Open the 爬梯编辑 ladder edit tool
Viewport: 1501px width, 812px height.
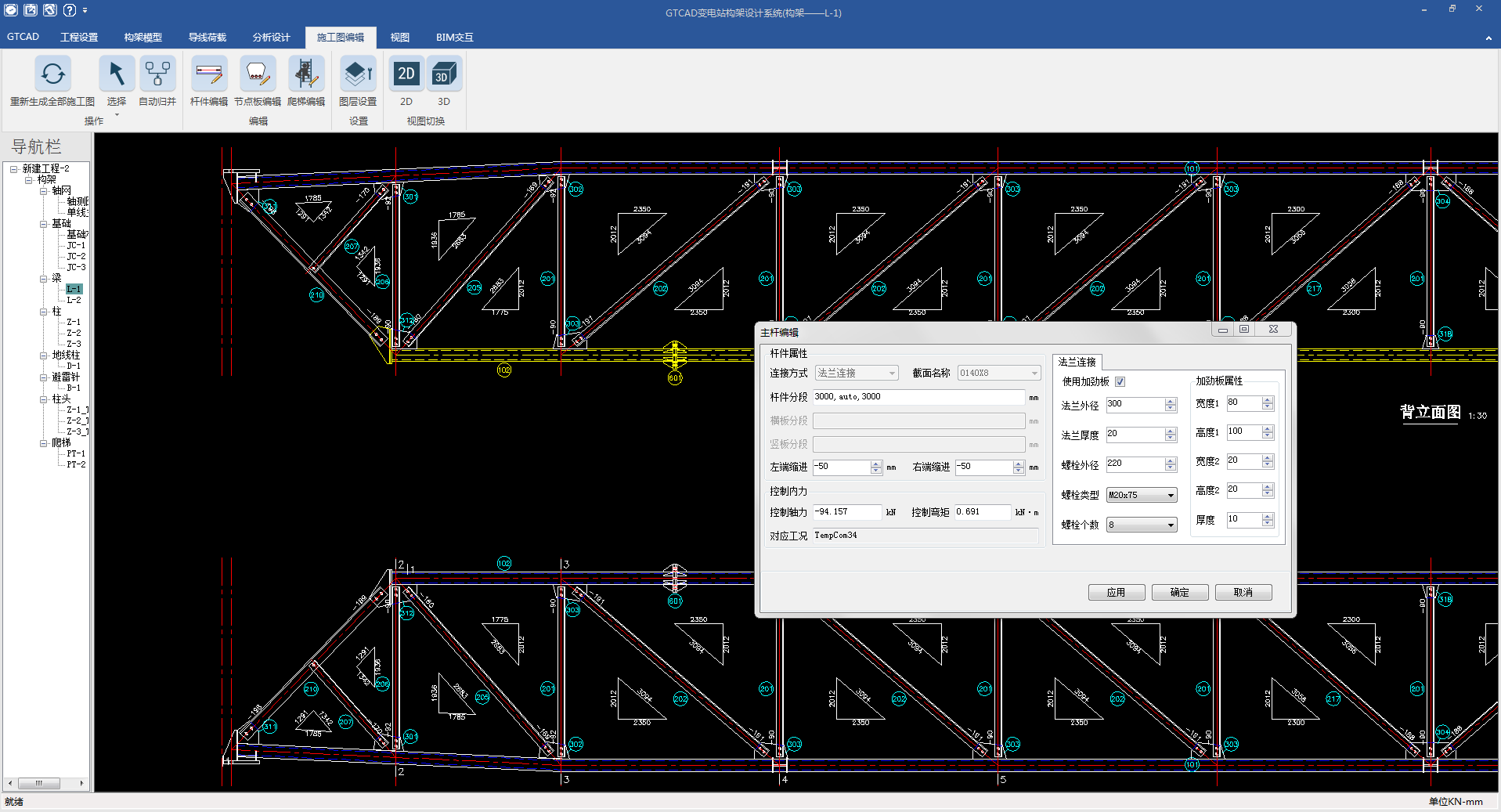coord(305,74)
